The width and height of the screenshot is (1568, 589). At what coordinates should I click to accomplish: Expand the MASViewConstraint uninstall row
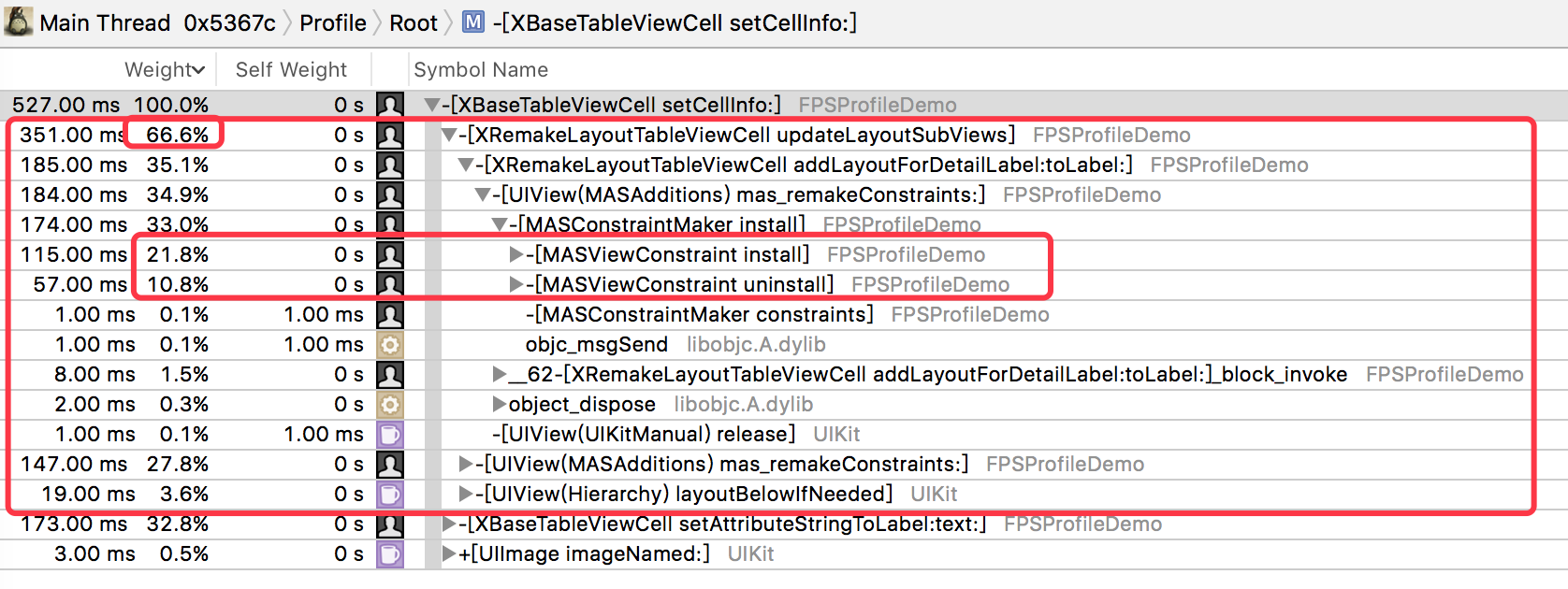pyautogui.click(x=515, y=284)
